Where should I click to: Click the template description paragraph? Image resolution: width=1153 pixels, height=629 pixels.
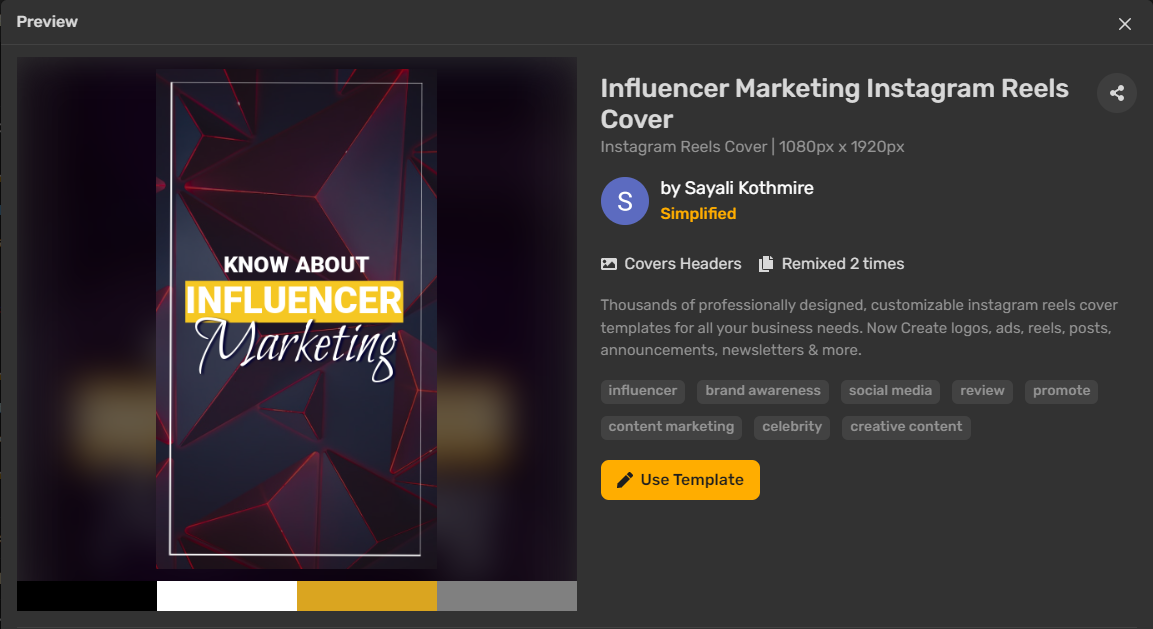coord(859,327)
